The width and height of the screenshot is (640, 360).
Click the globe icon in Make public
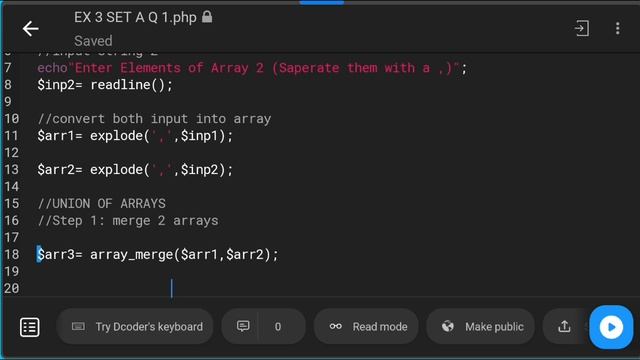tap(448, 326)
